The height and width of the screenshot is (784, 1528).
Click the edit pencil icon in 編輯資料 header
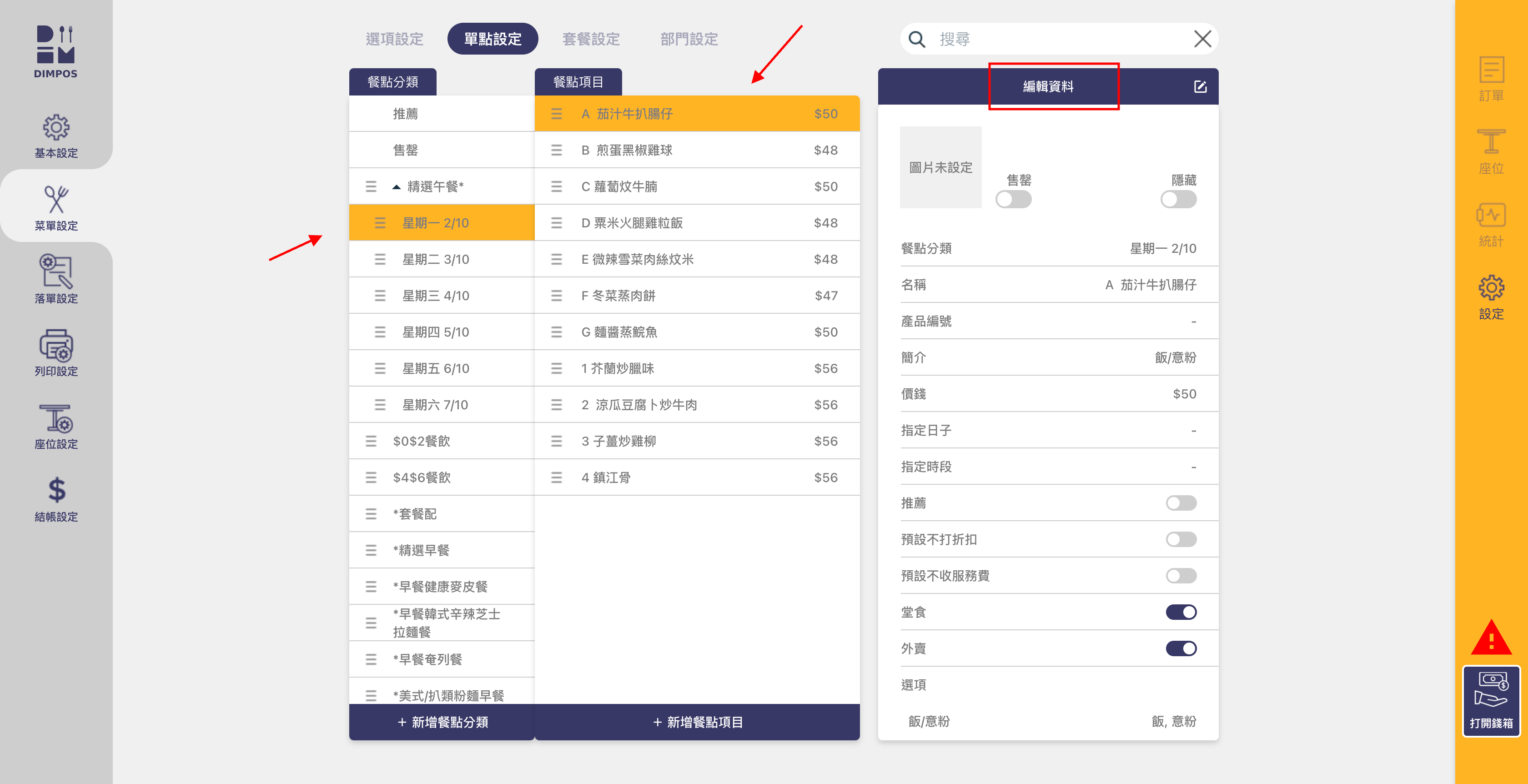click(x=1200, y=86)
